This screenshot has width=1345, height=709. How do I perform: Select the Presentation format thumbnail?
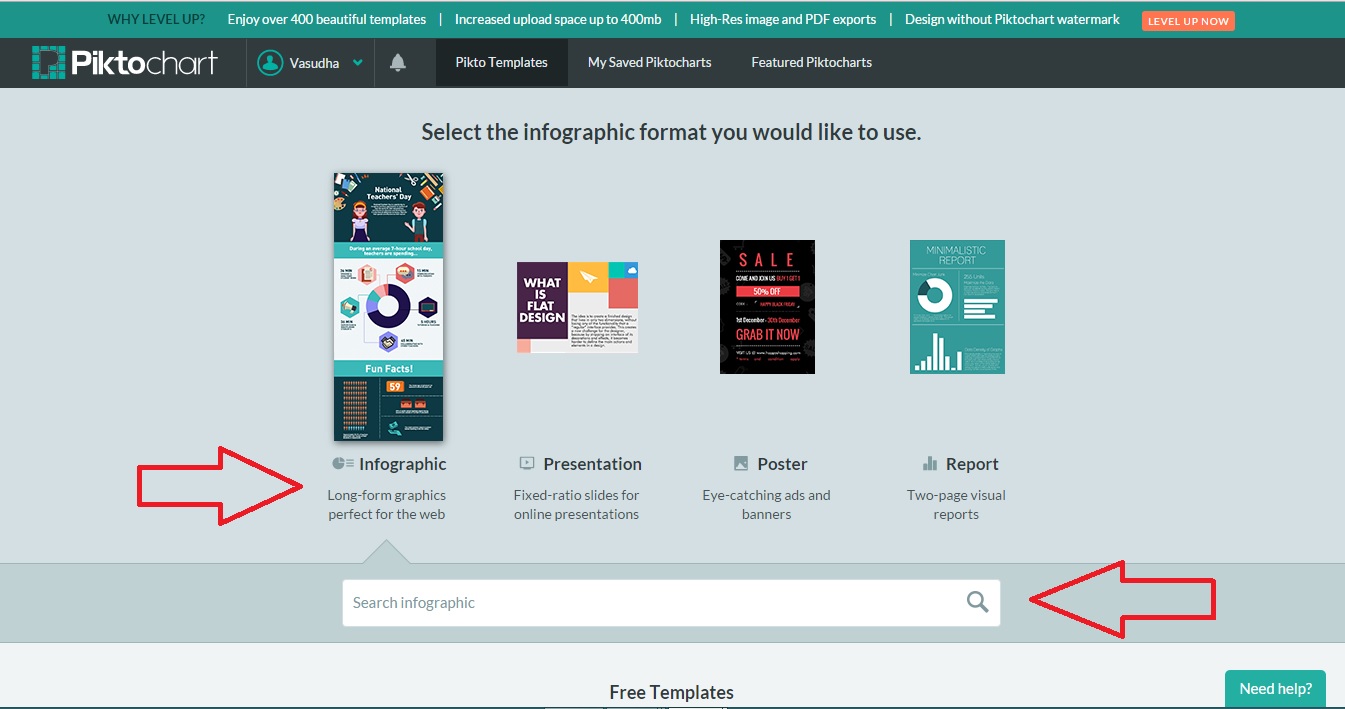[x=577, y=307]
